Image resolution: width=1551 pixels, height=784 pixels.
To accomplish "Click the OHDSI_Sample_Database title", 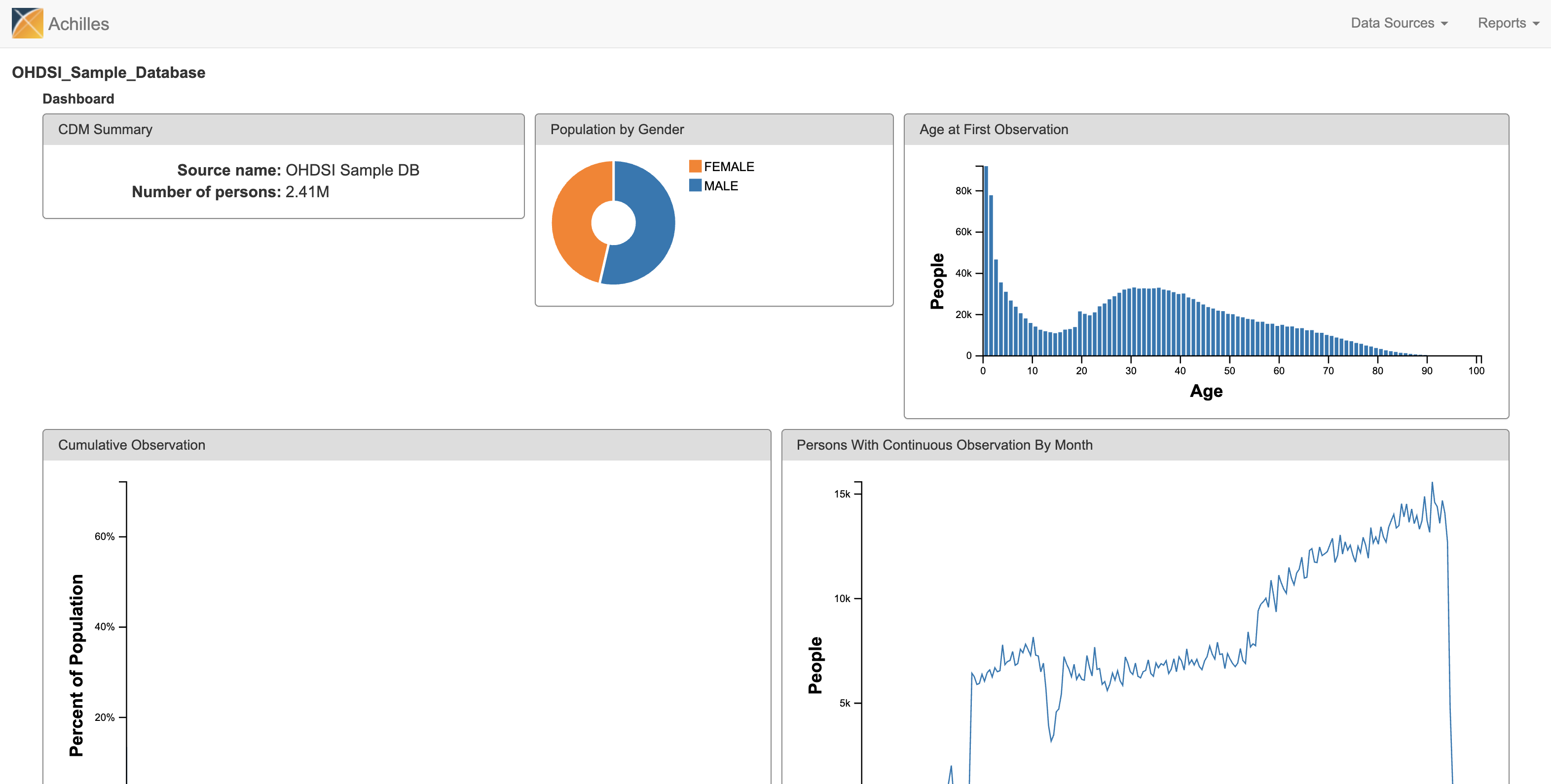I will (109, 72).
